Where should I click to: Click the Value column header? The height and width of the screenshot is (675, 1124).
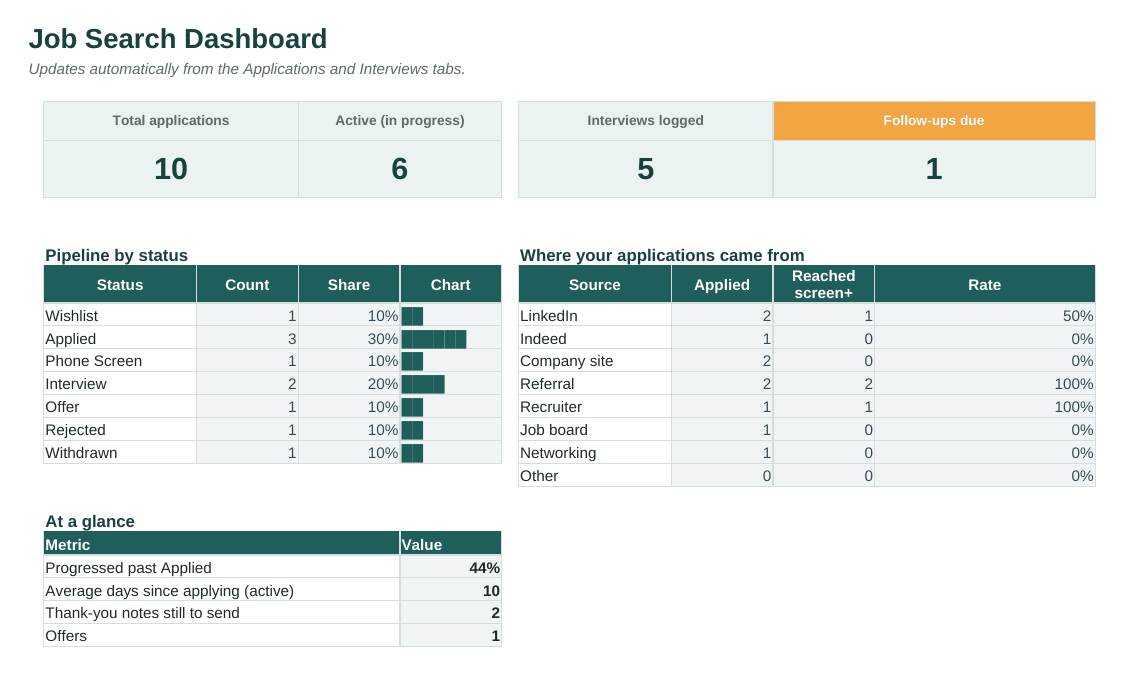tap(451, 544)
